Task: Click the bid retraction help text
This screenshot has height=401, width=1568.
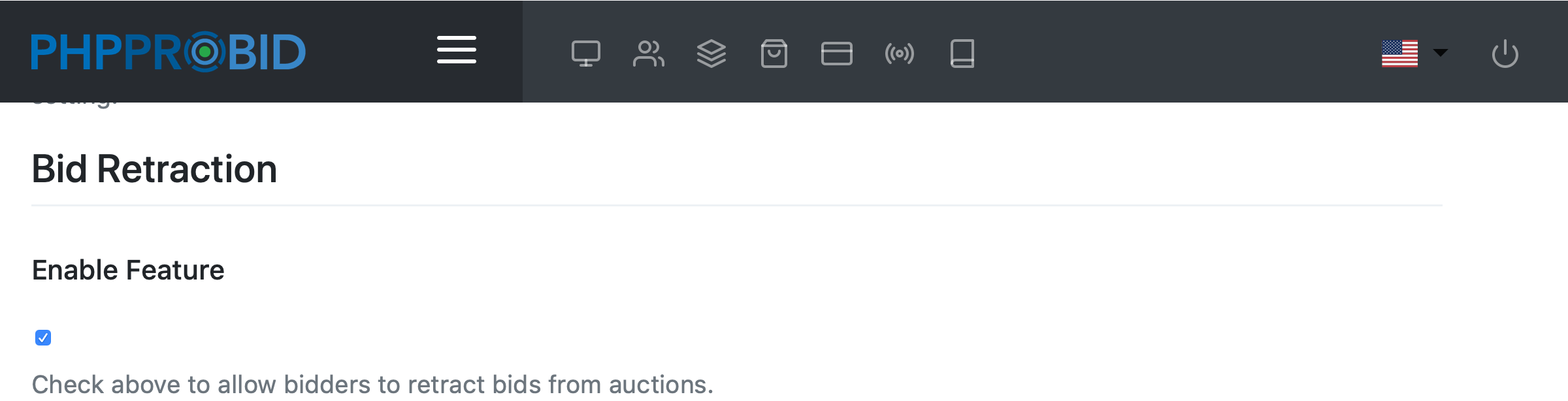Action: tap(372, 385)
